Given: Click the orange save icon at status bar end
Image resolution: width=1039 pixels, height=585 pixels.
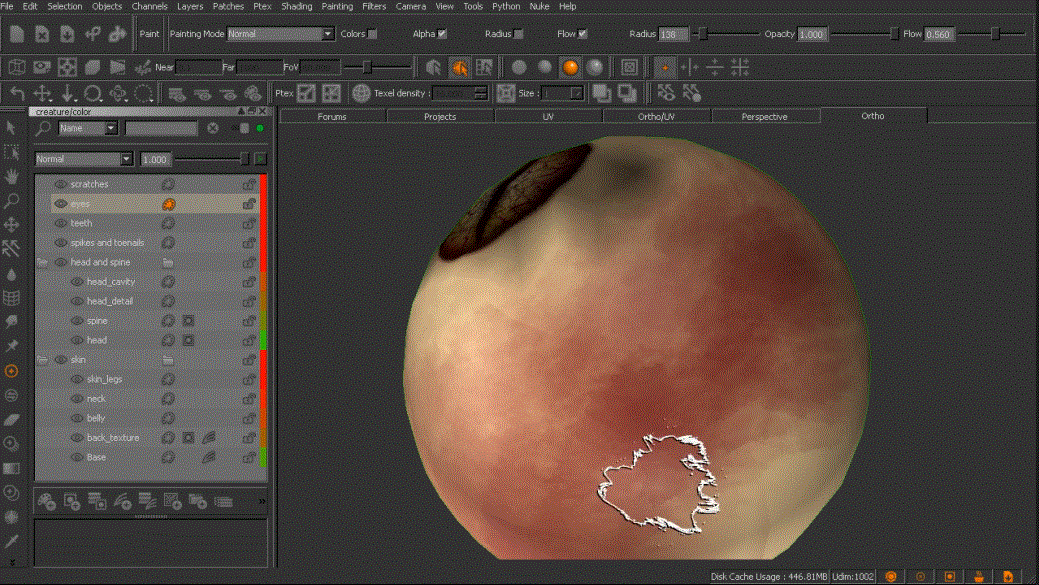Looking at the screenshot, I should pyautogui.click(x=1007, y=576).
